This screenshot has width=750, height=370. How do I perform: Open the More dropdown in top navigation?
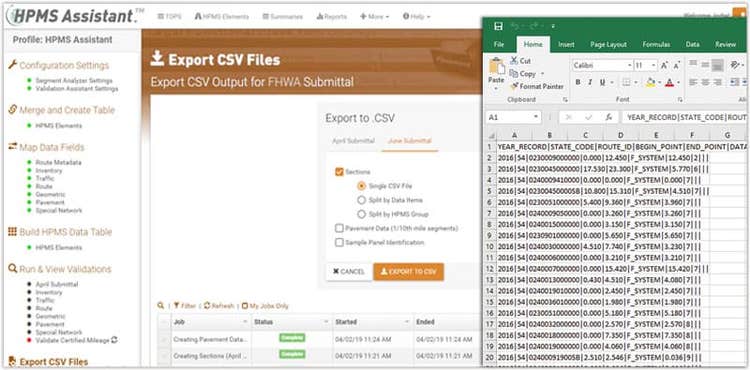coord(375,16)
